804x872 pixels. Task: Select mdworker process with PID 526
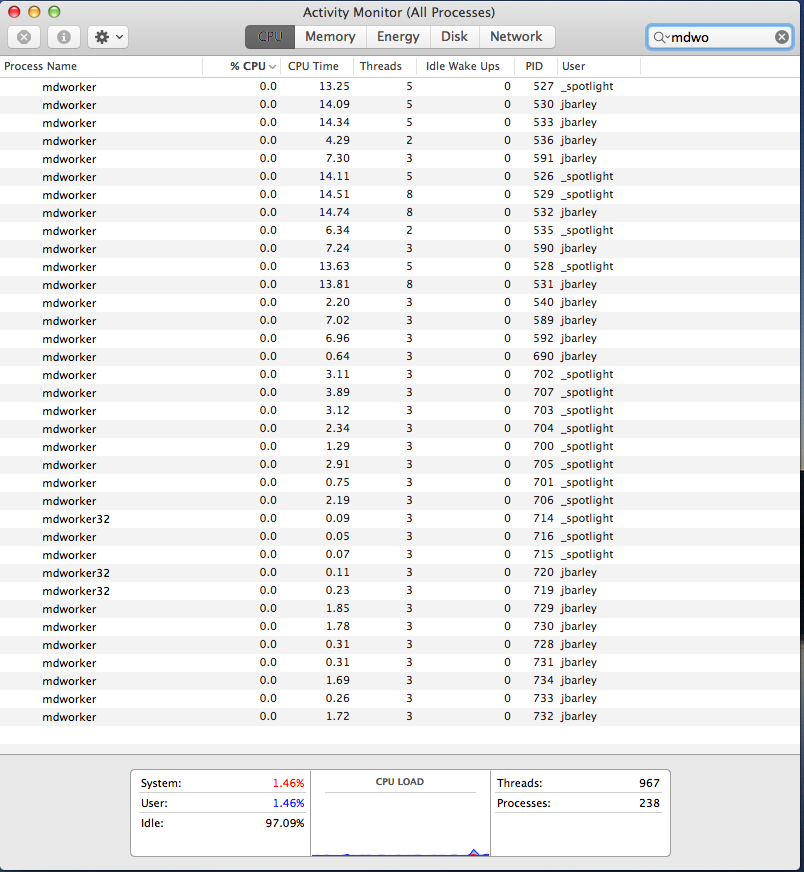400,176
